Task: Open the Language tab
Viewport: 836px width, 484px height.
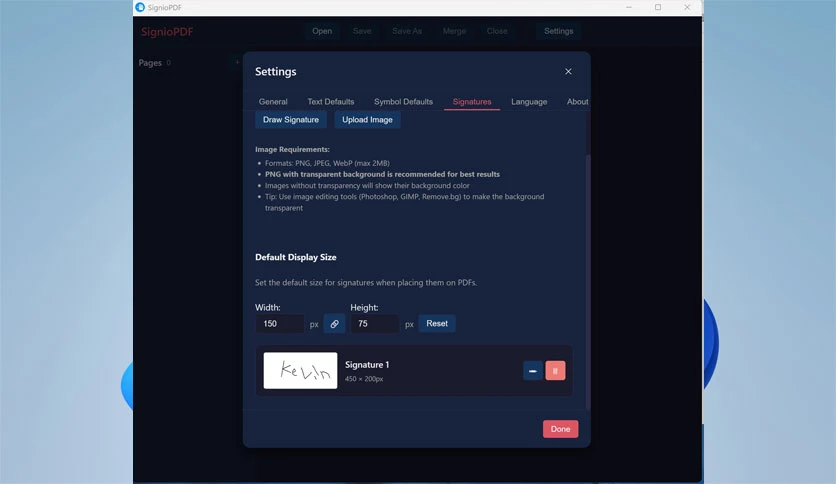Action: pos(529,102)
